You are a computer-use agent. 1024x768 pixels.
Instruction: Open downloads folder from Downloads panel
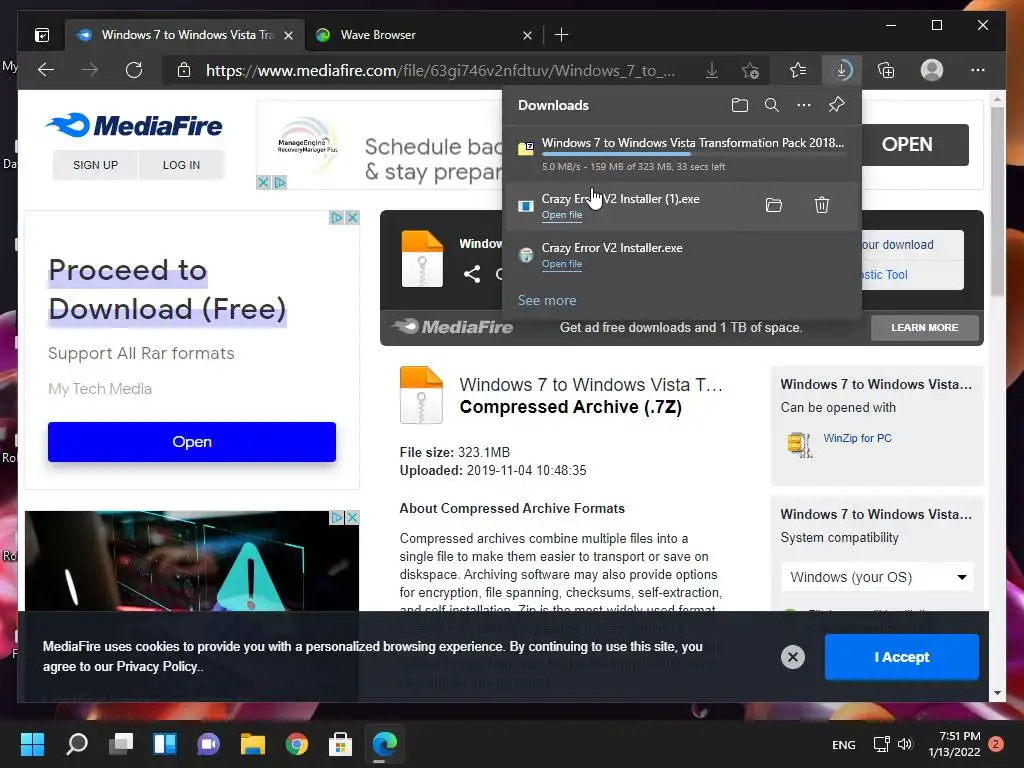pyautogui.click(x=739, y=105)
